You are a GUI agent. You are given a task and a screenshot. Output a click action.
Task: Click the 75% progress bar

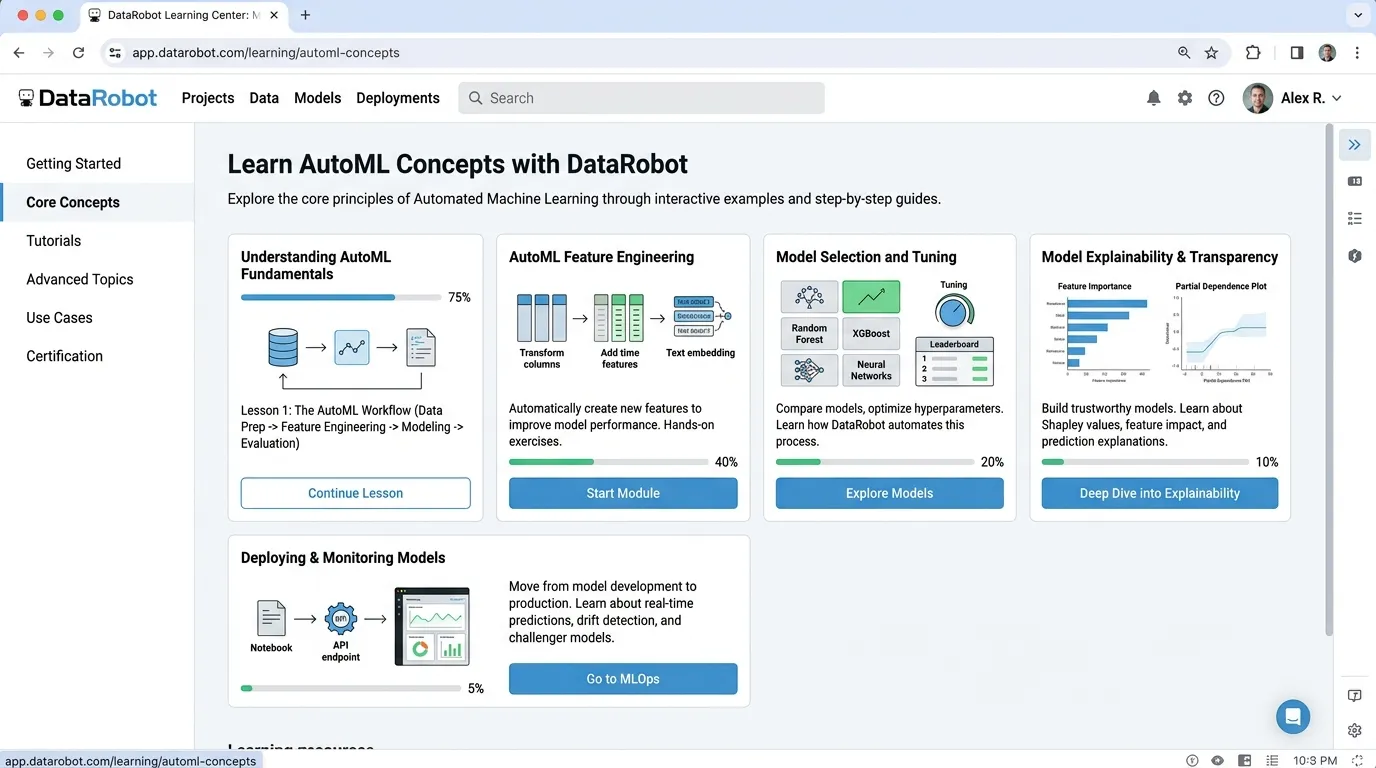point(341,297)
